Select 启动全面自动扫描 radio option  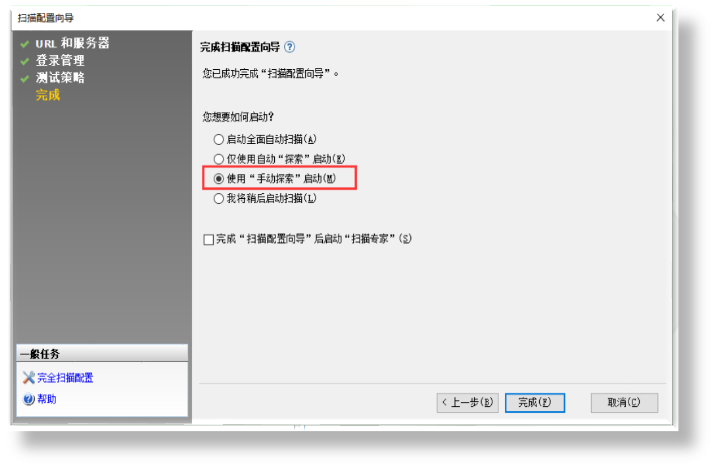pyautogui.click(x=219, y=139)
